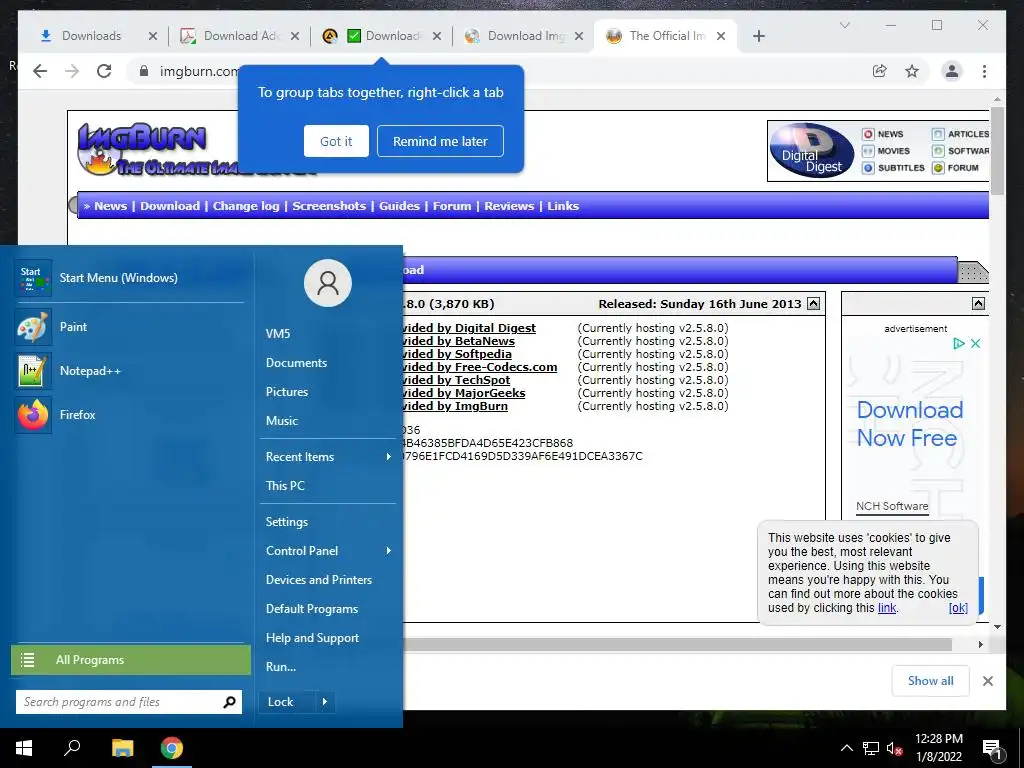This screenshot has width=1024, height=768.
Task: Click Show all downloads button
Action: (x=930, y=680)
